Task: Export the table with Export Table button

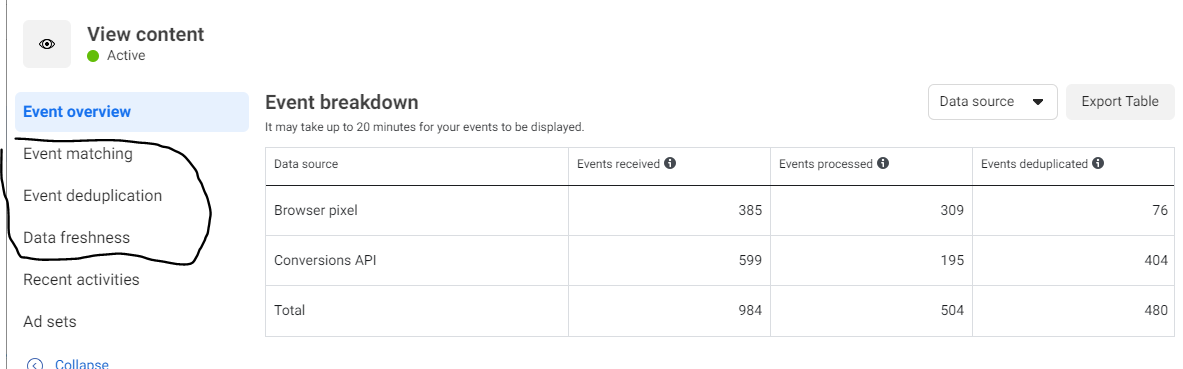Action: pyautogui.click(x=1120, y=102)
